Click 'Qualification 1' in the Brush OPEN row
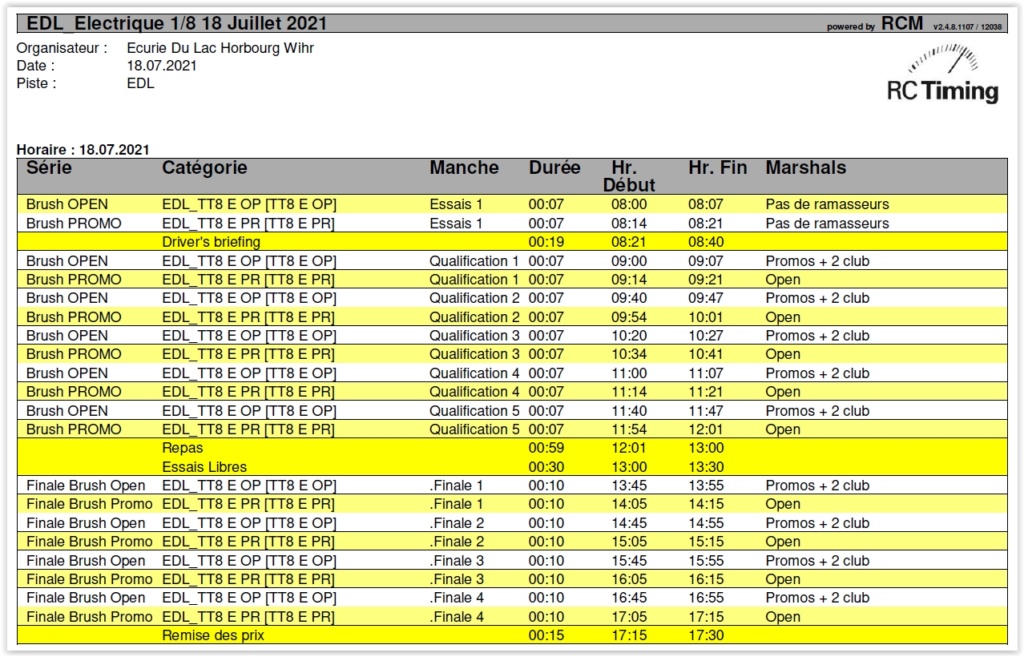 click(473, 261)
